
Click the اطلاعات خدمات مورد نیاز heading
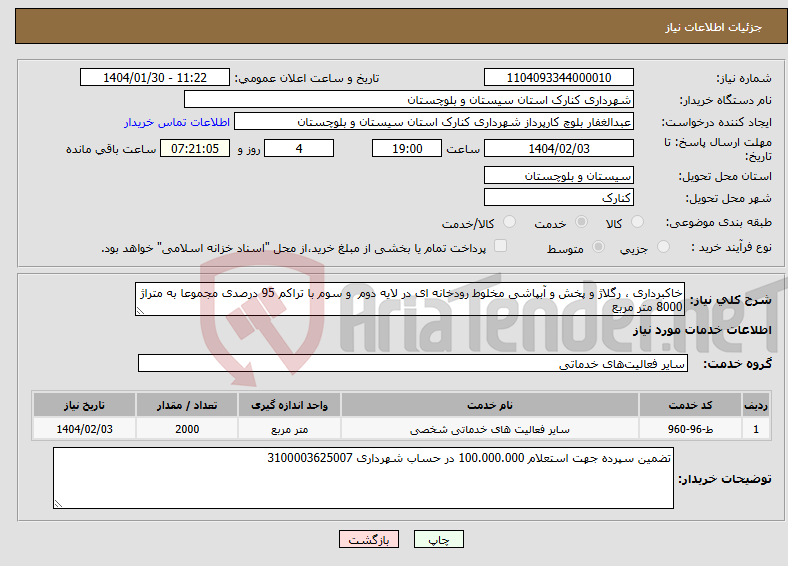[x=702, y=330]
